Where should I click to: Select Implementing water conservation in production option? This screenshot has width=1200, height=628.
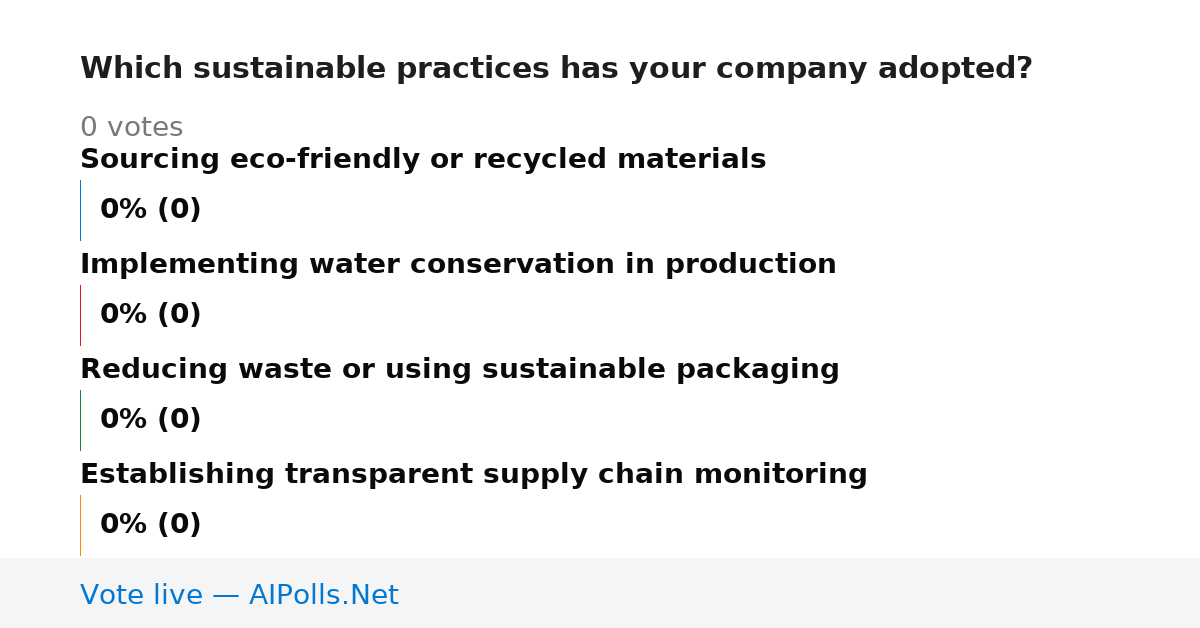[458, 265]
